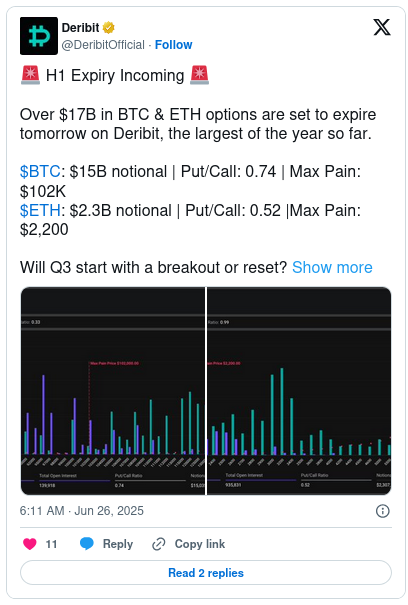Expand the tweet text with Show more
This screenshot has width=408, height=605.
coord(332,267)
